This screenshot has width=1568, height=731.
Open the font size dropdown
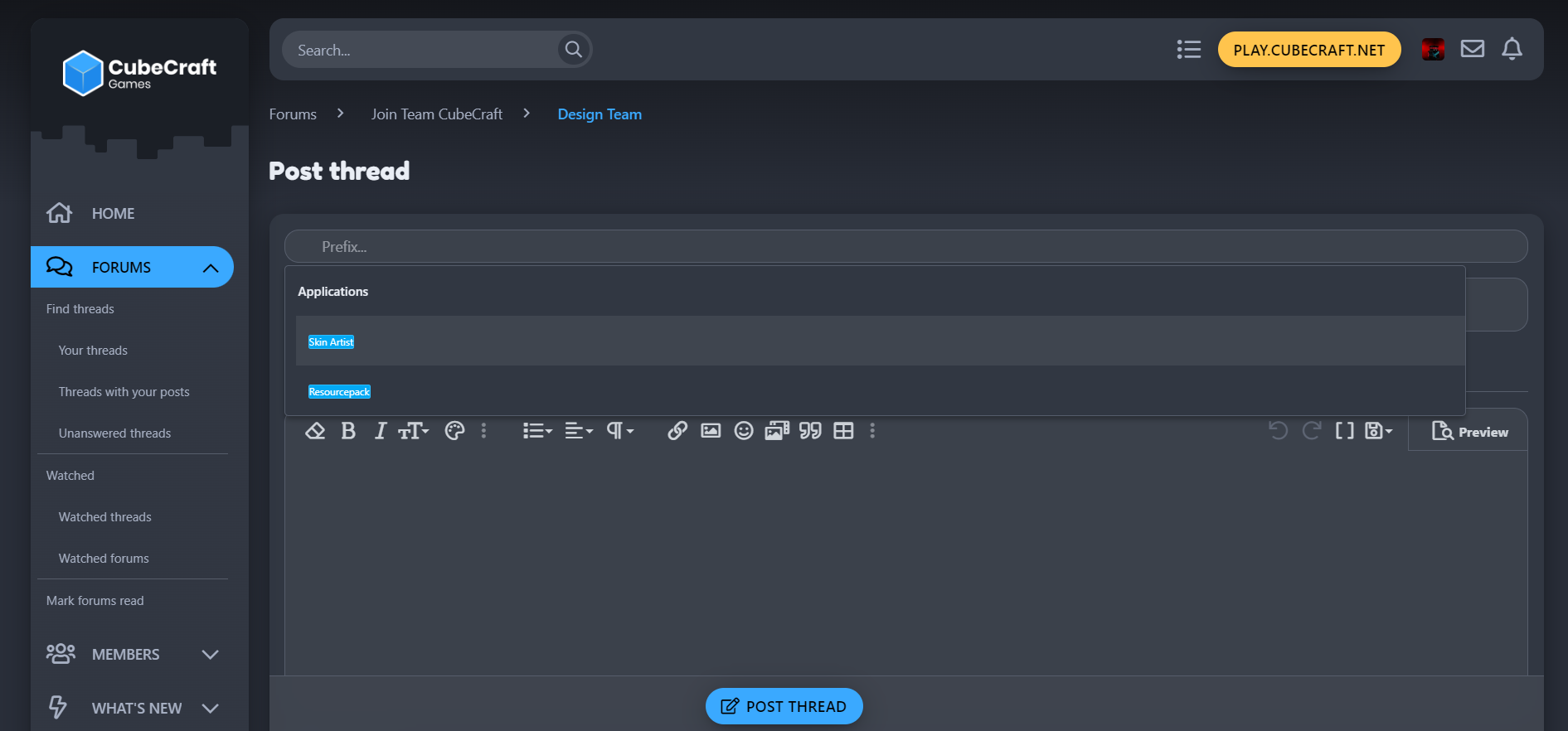pos(413,430)
